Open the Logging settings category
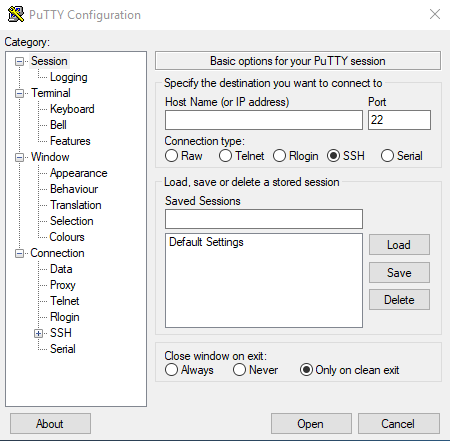 click(x=69, y=77)
